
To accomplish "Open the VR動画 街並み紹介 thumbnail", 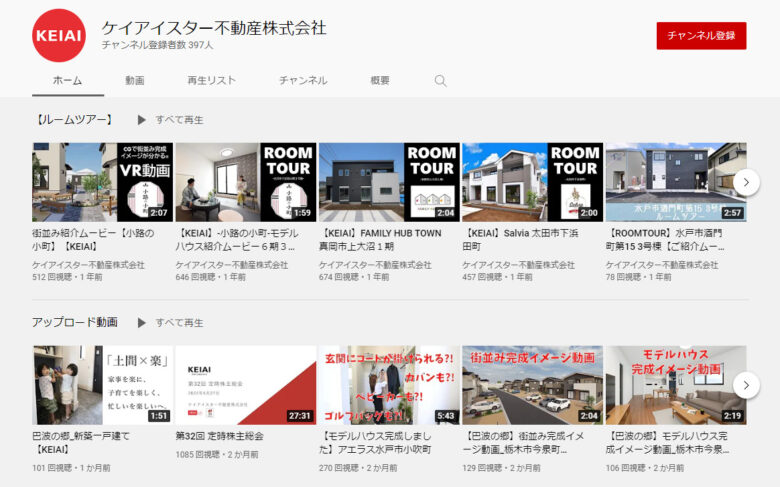I will [x=102, y=182].
